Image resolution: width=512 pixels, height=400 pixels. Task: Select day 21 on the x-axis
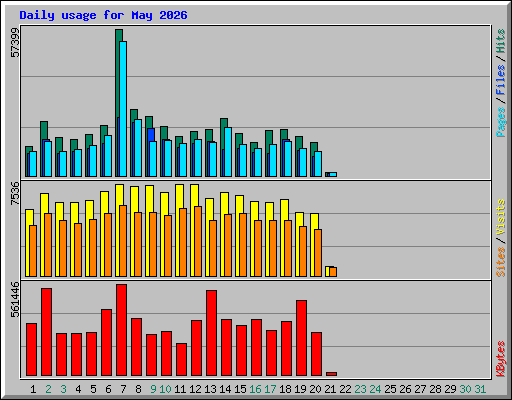330,389
